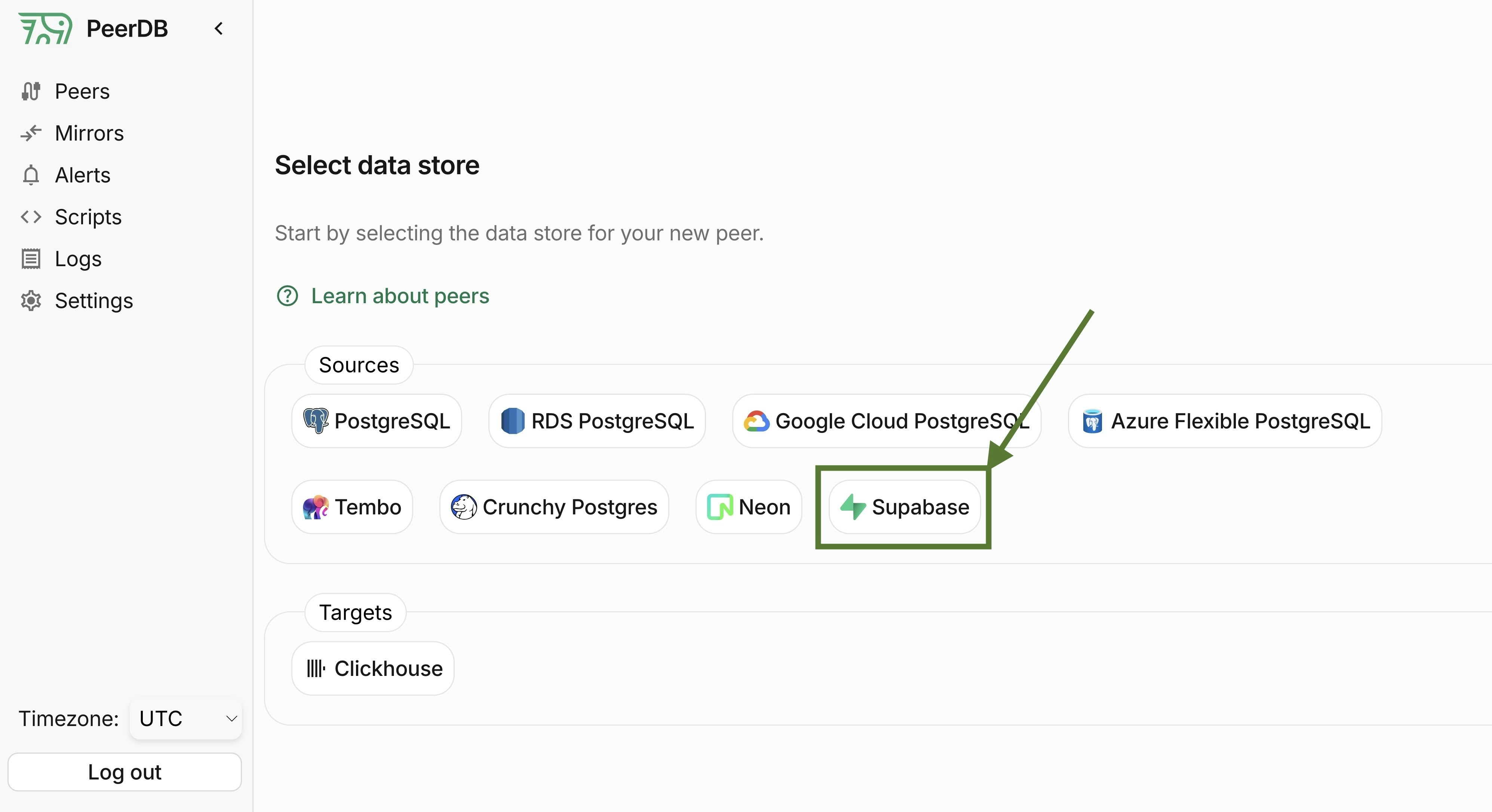
Task: Click the Alerts bell icon
Action: click(x=31, y=175)
